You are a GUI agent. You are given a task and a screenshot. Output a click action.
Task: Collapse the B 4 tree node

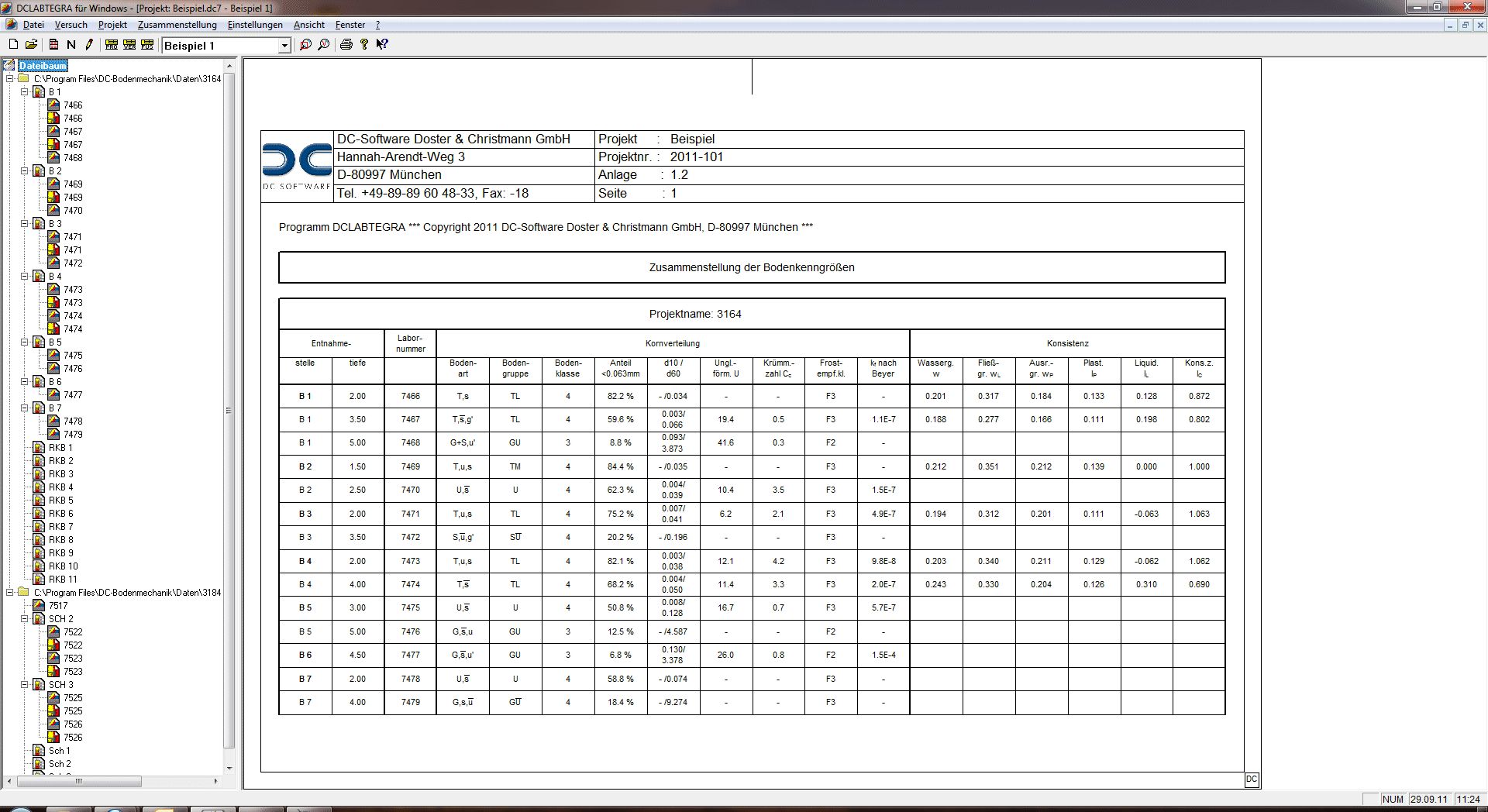pyautogui.click(x=24, y=276)
